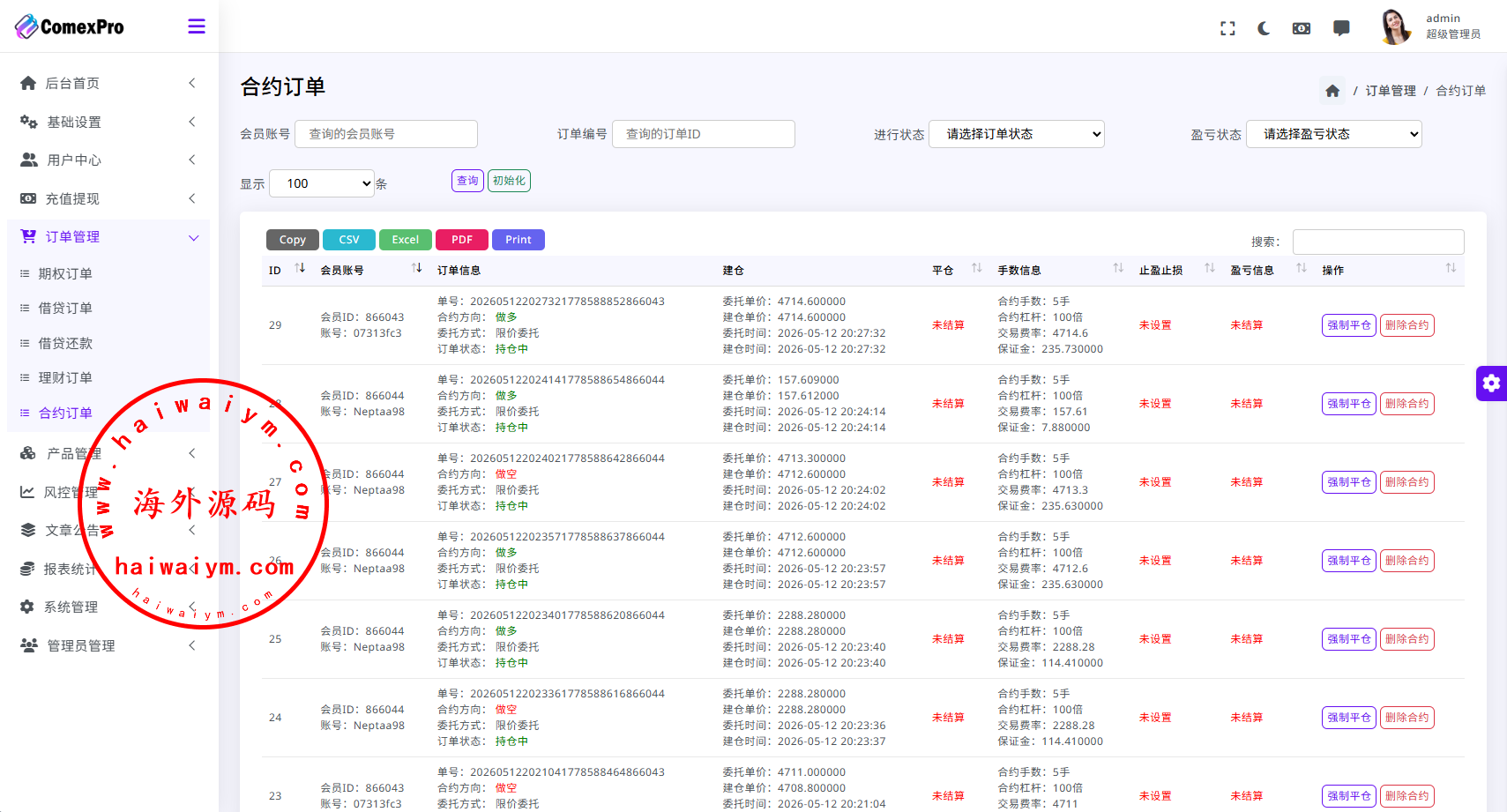Open the floating settings gear panel
1507x812 pixels.
tap(1491, 383)
